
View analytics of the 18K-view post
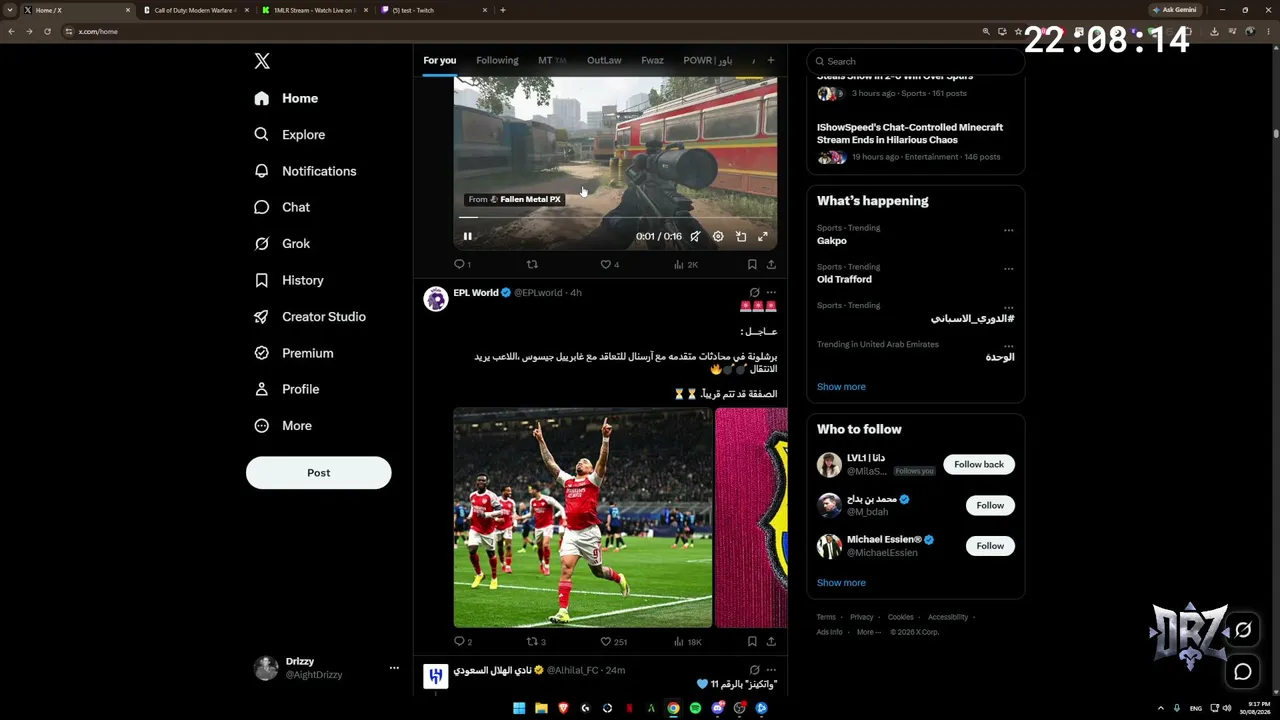(688, 642)
